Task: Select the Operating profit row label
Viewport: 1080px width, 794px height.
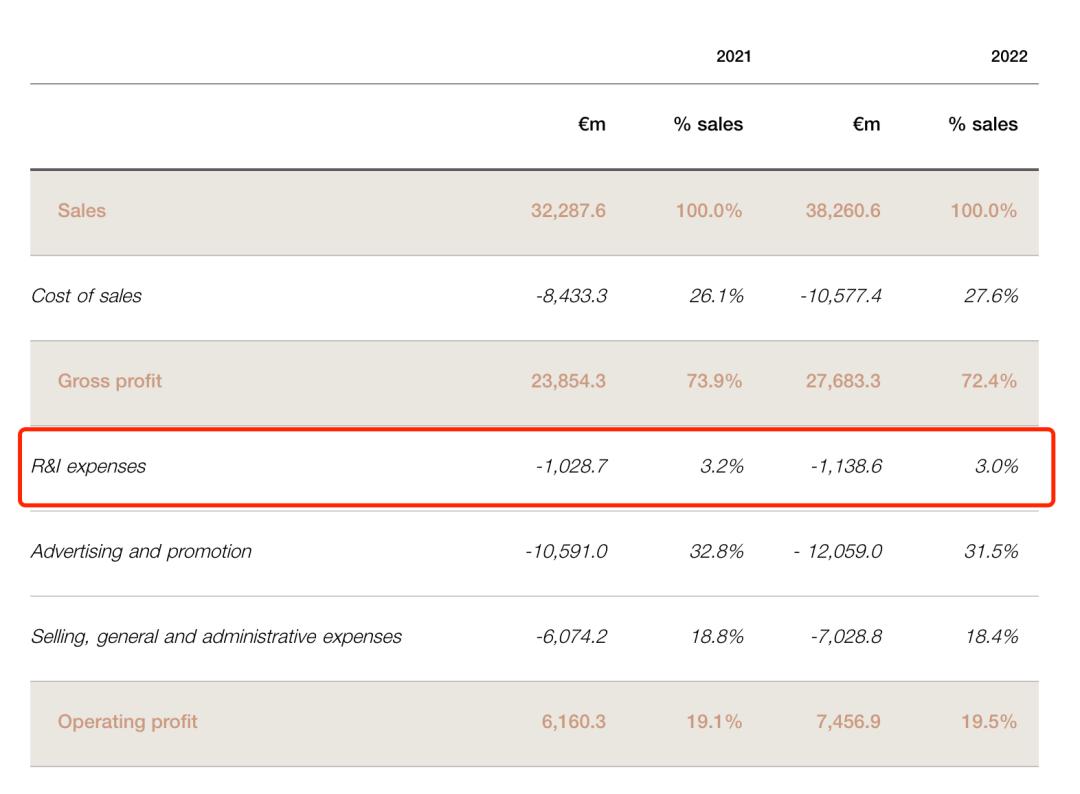Action: [x=128, y=722]
